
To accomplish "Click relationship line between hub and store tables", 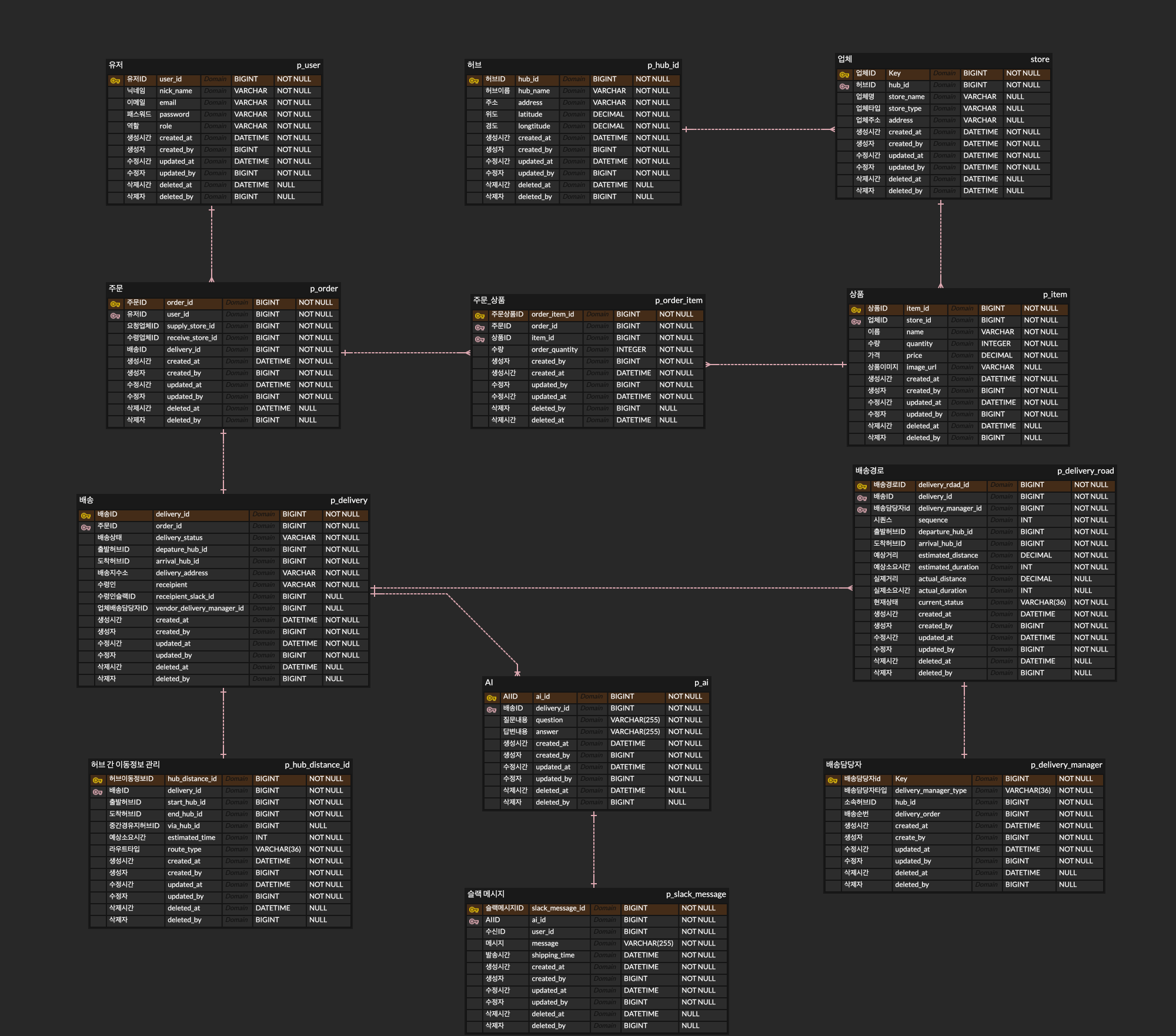I will pyautogui.click(x=759, y=129).
